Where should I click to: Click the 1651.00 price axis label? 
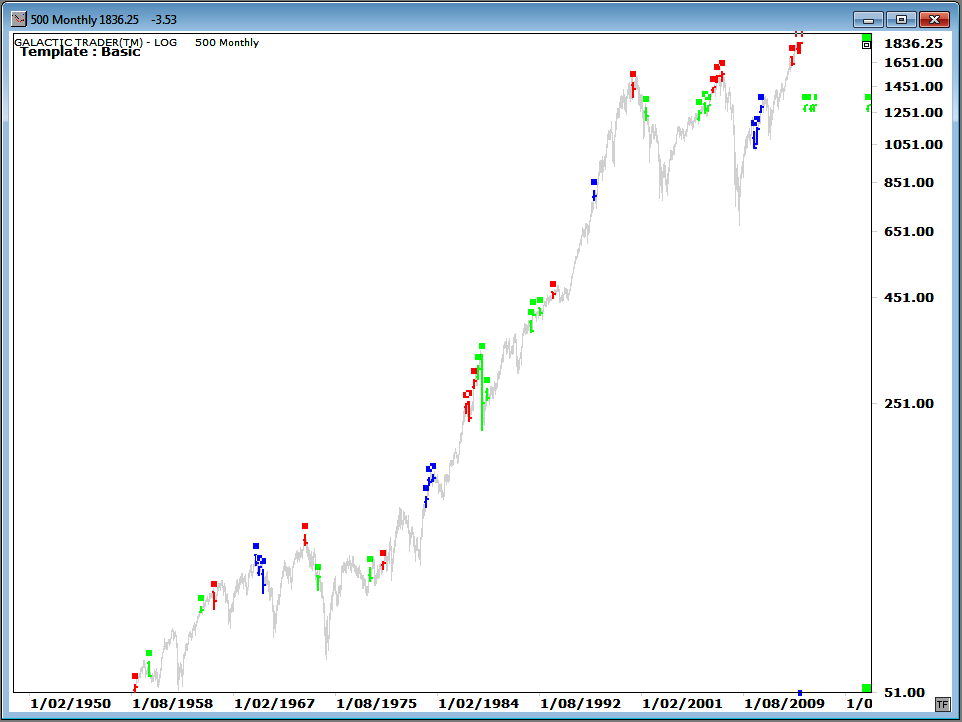coord(913,63)
